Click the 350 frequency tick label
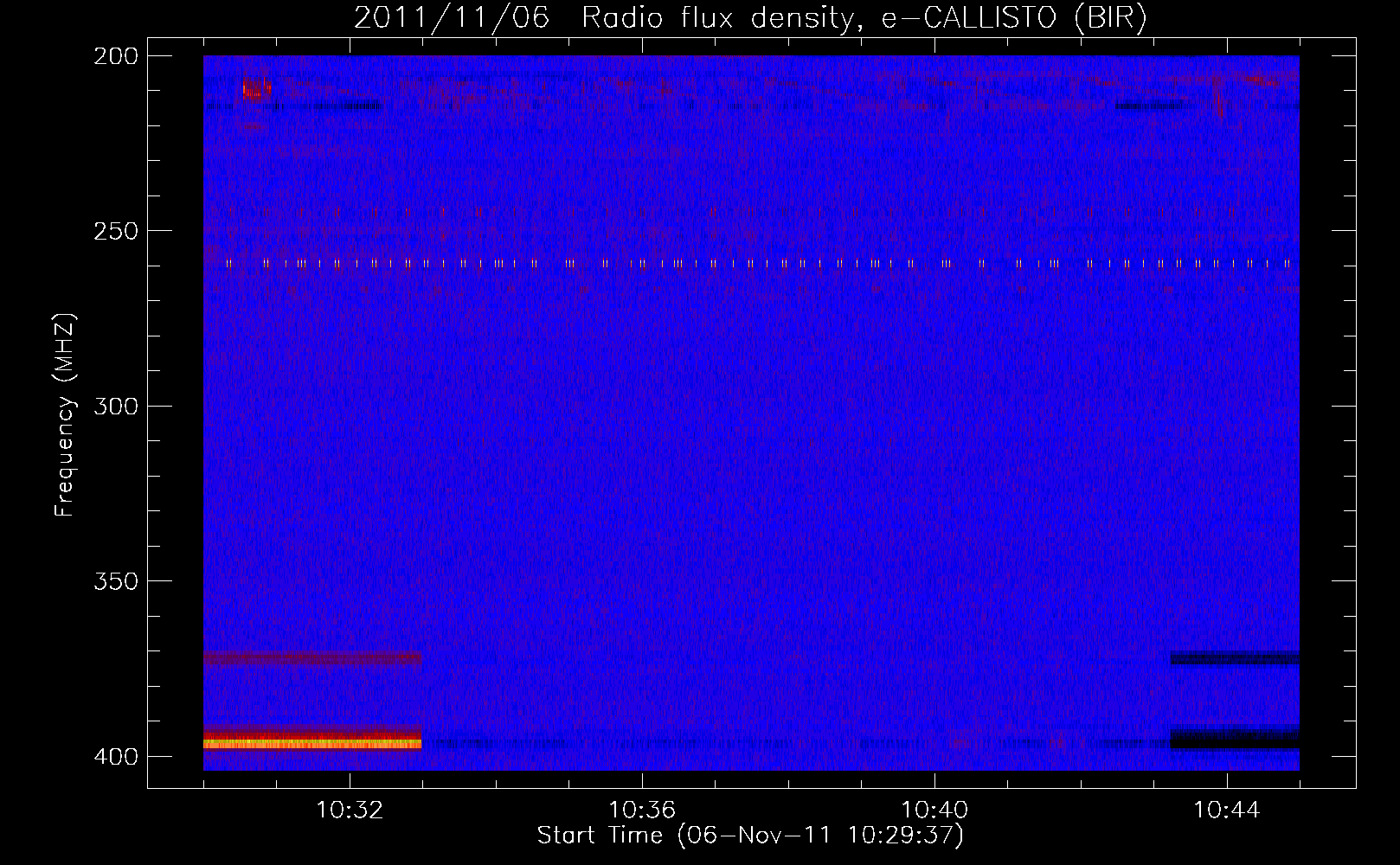 point(115,581)
